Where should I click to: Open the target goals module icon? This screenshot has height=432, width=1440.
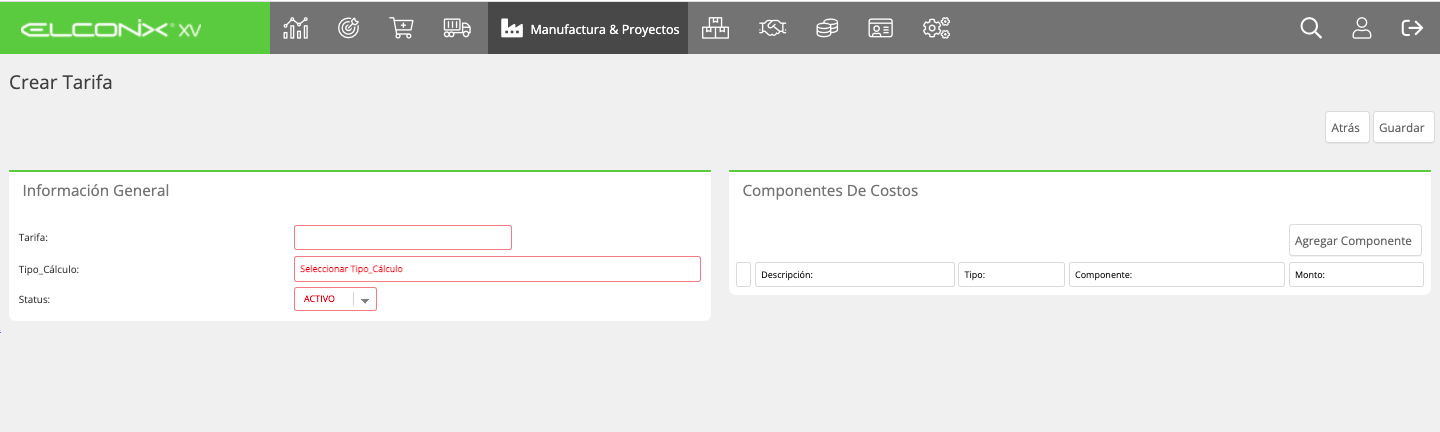[348, 28]
